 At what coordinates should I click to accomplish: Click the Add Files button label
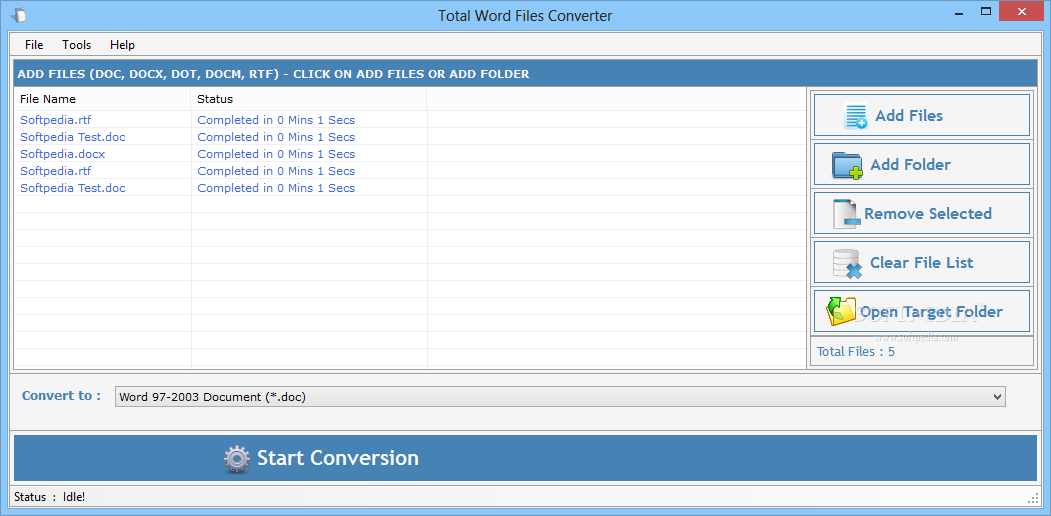pyautogui.click(x=909, y=116)
